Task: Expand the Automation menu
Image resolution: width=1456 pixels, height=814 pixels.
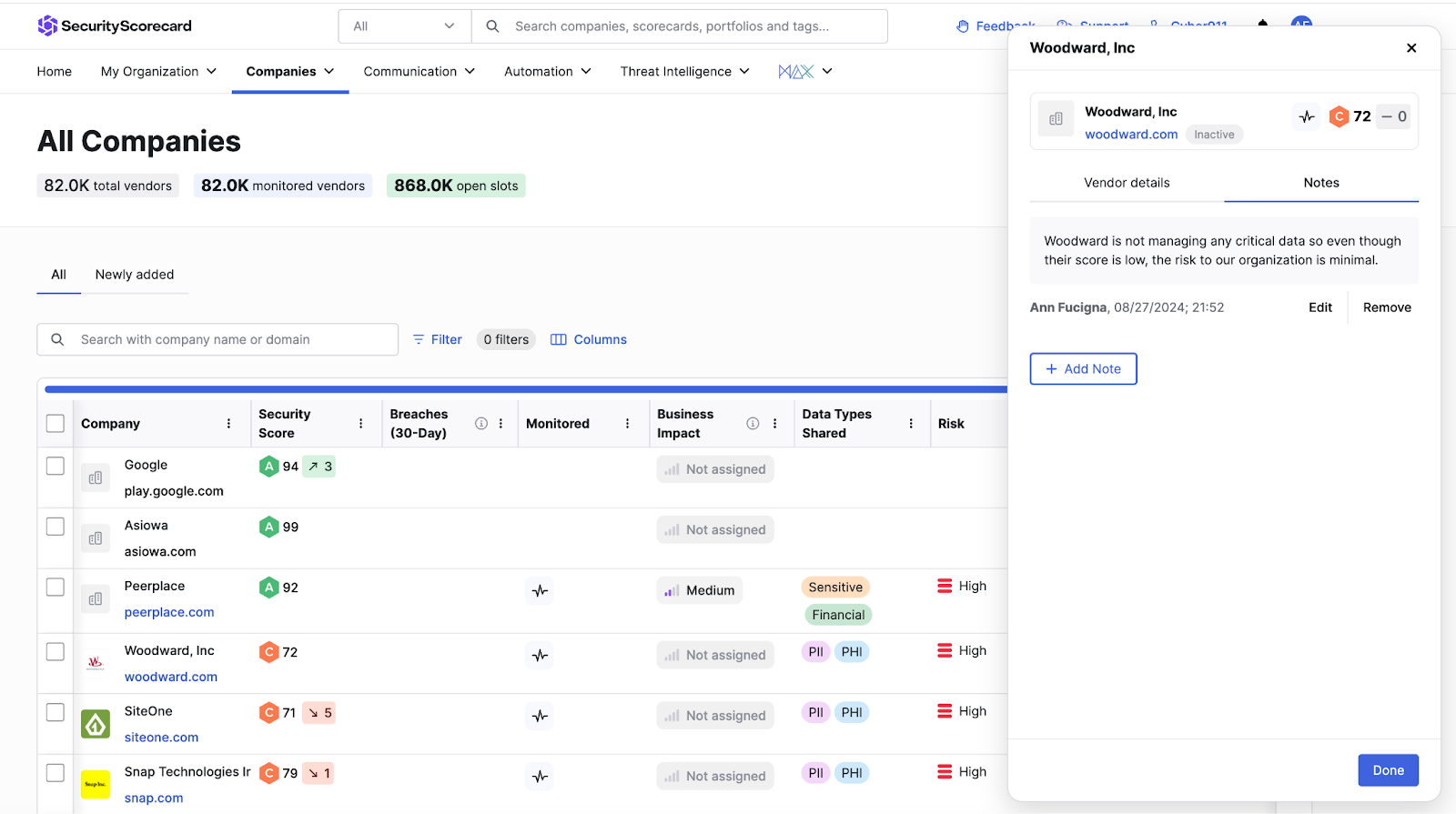Action: click(x=548, y=71)
